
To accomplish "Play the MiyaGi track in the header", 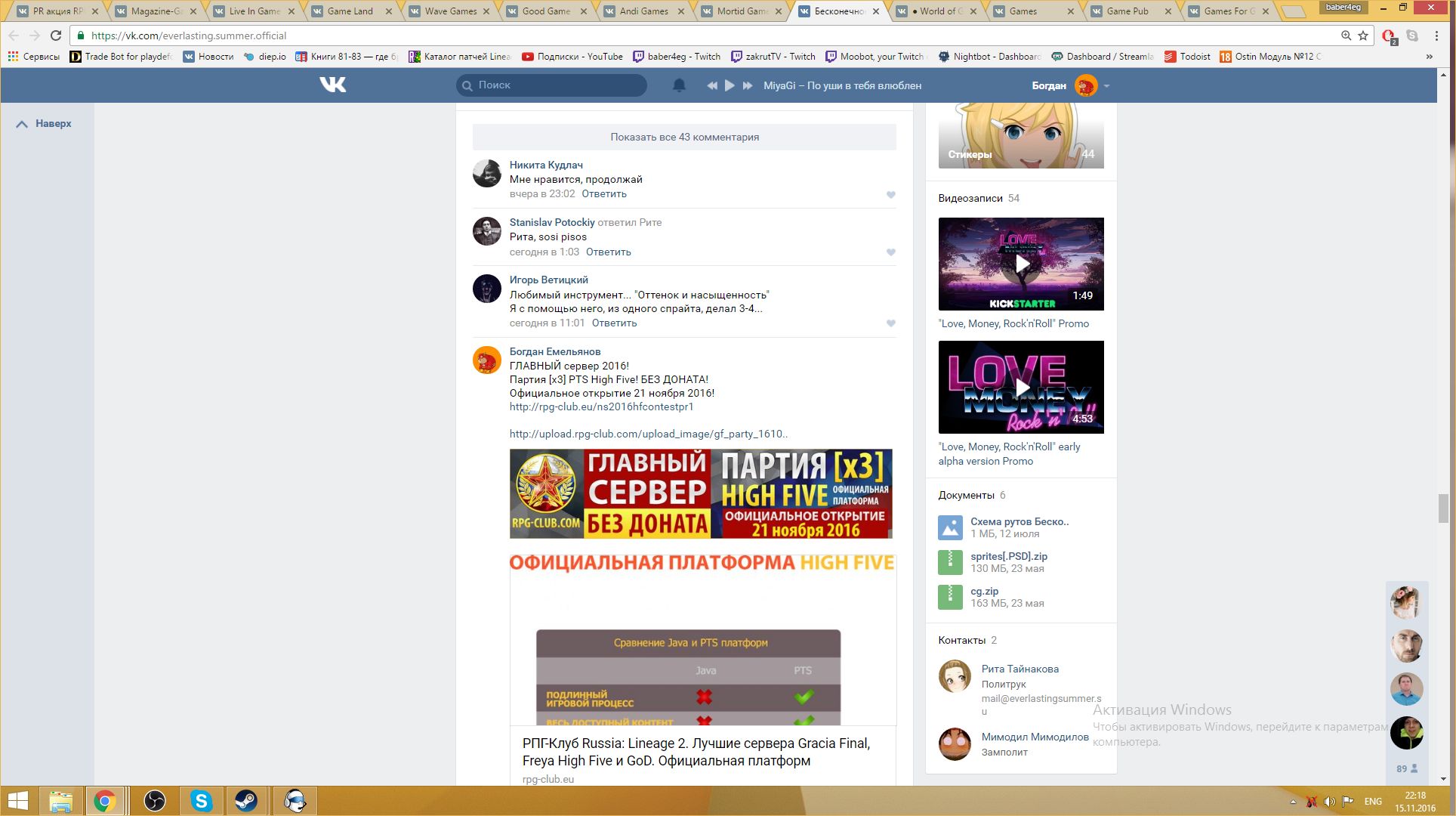I will point(730,85).
